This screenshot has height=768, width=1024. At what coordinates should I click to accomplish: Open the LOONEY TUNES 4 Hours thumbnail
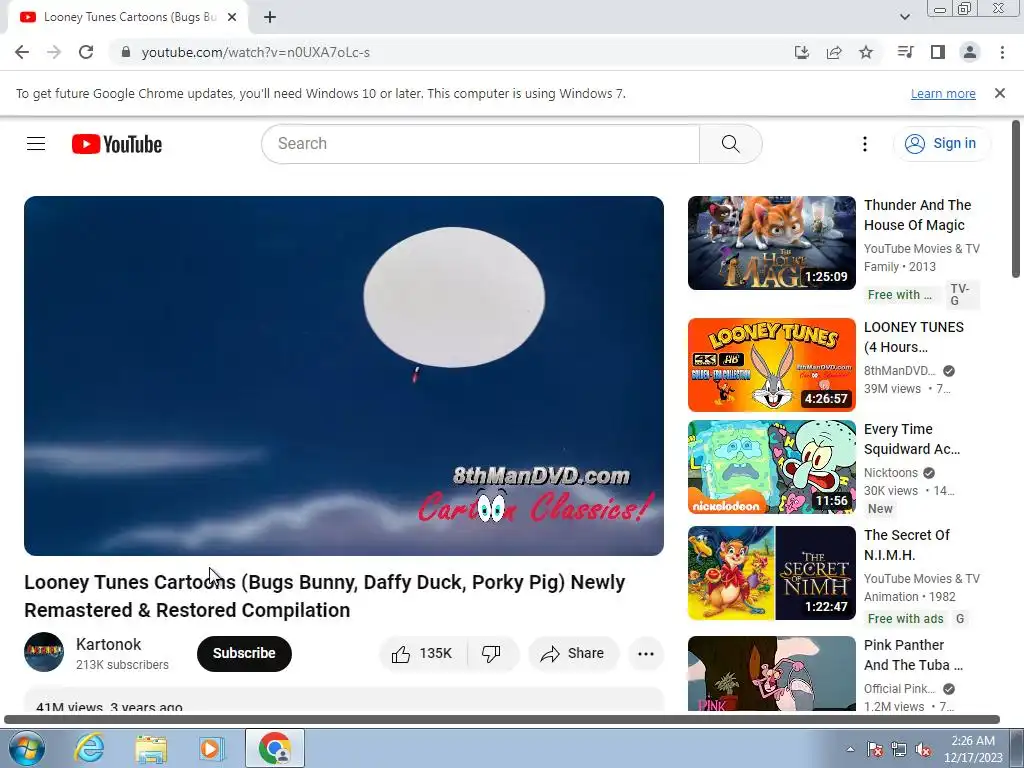pyautogui.click(x=771, y=365)
